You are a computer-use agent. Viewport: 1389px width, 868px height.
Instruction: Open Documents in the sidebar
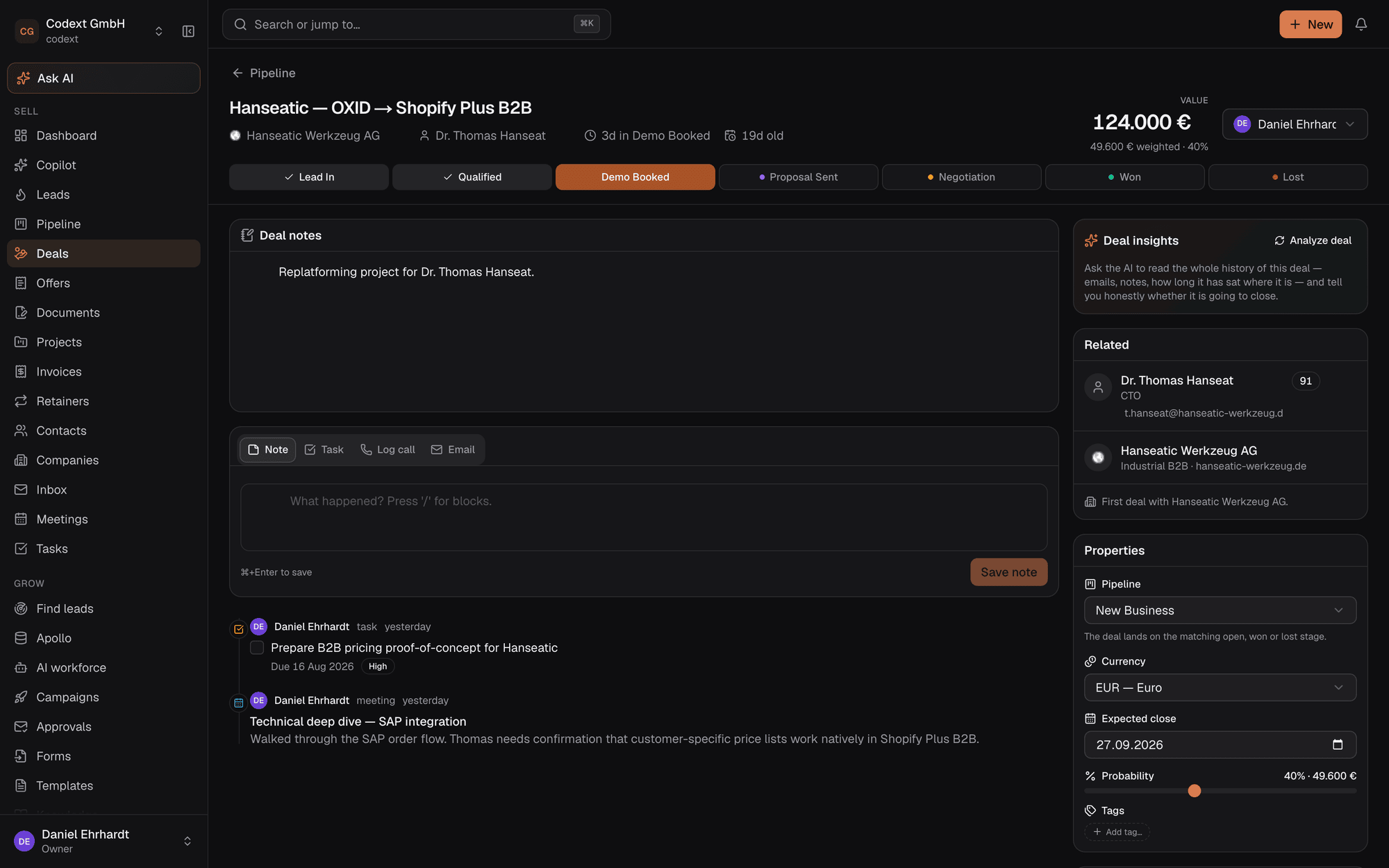click(x=103, y=312)
